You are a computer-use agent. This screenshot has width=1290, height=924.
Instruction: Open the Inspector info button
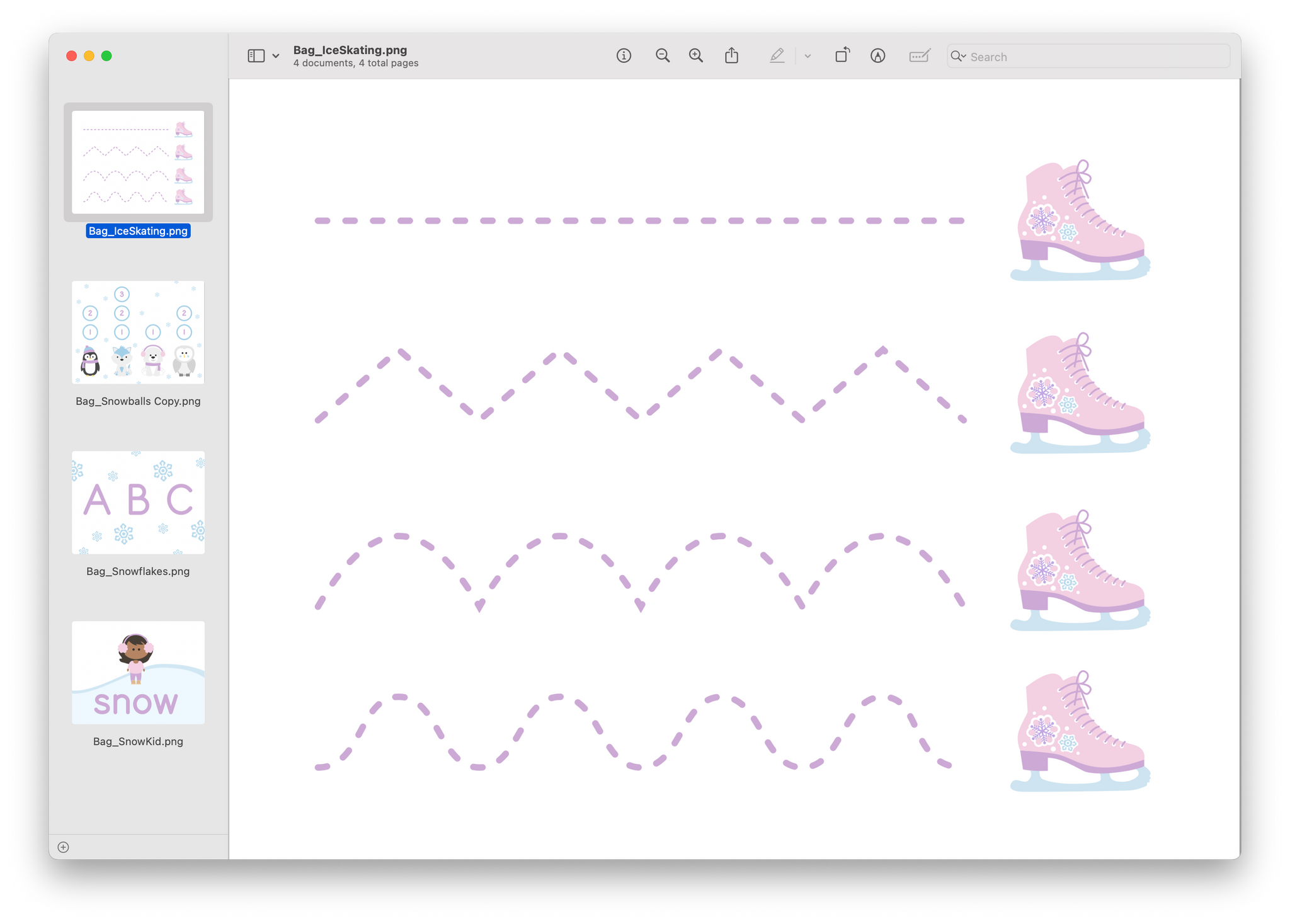tap(624, 56)
